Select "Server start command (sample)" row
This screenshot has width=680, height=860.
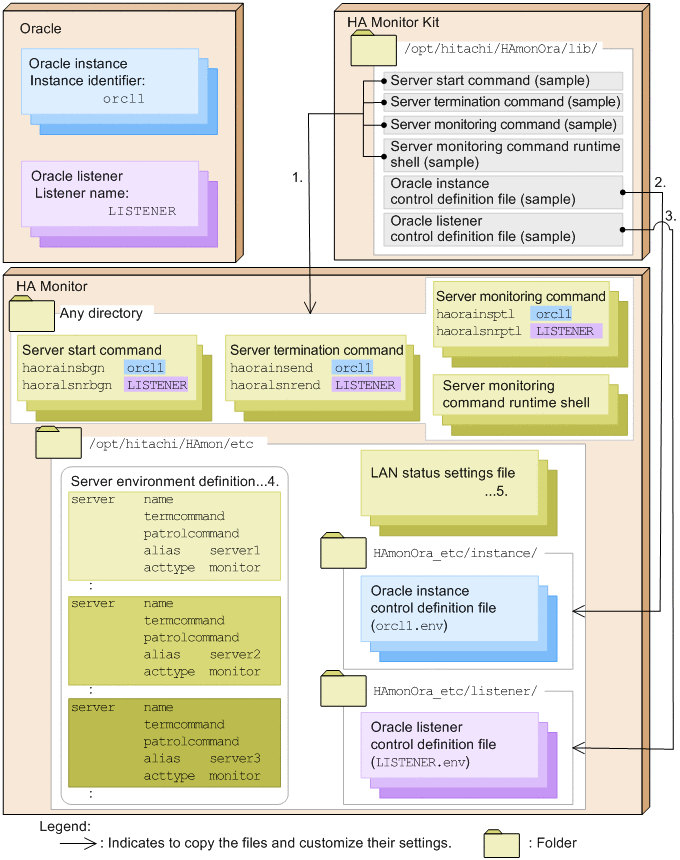click(503, 81)
